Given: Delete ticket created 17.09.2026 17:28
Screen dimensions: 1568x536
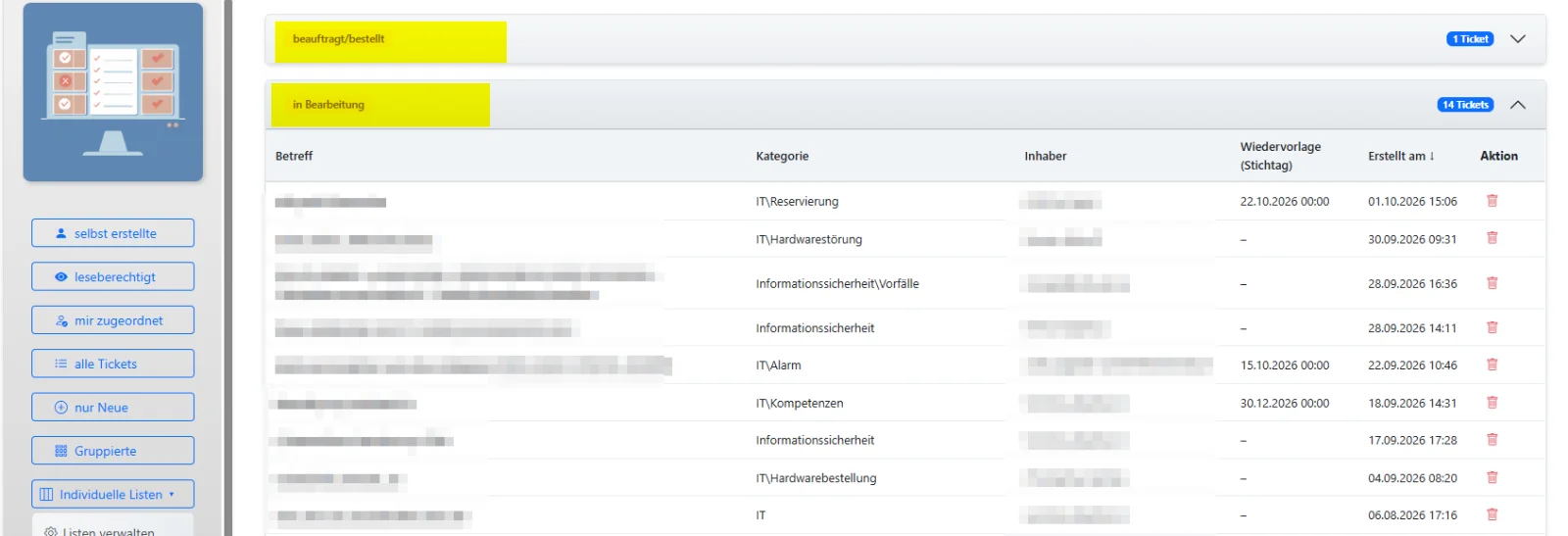Looking at the screenshot, I should click(1492, 440).
